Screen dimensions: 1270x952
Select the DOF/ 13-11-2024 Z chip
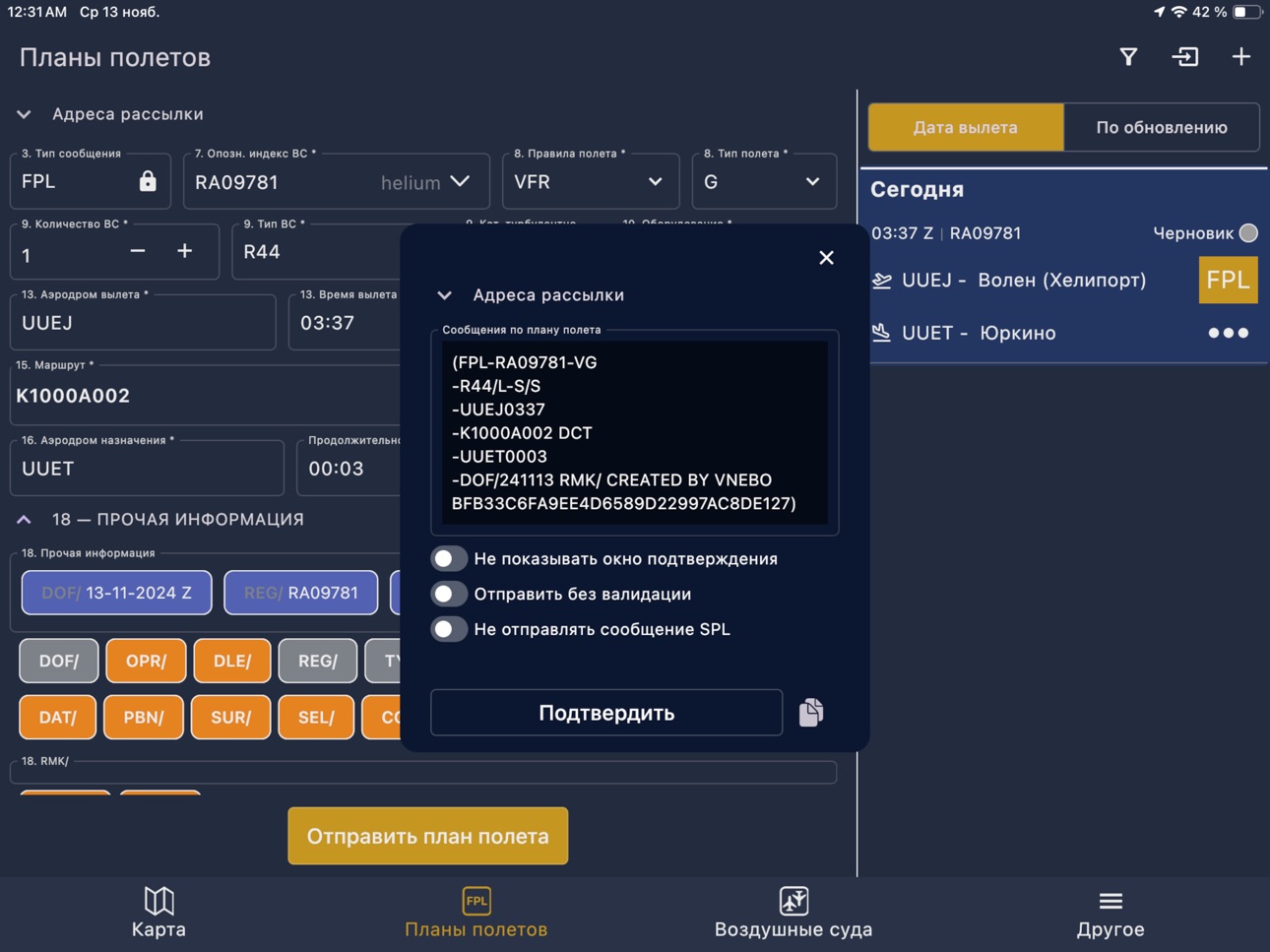pos(117,593)
